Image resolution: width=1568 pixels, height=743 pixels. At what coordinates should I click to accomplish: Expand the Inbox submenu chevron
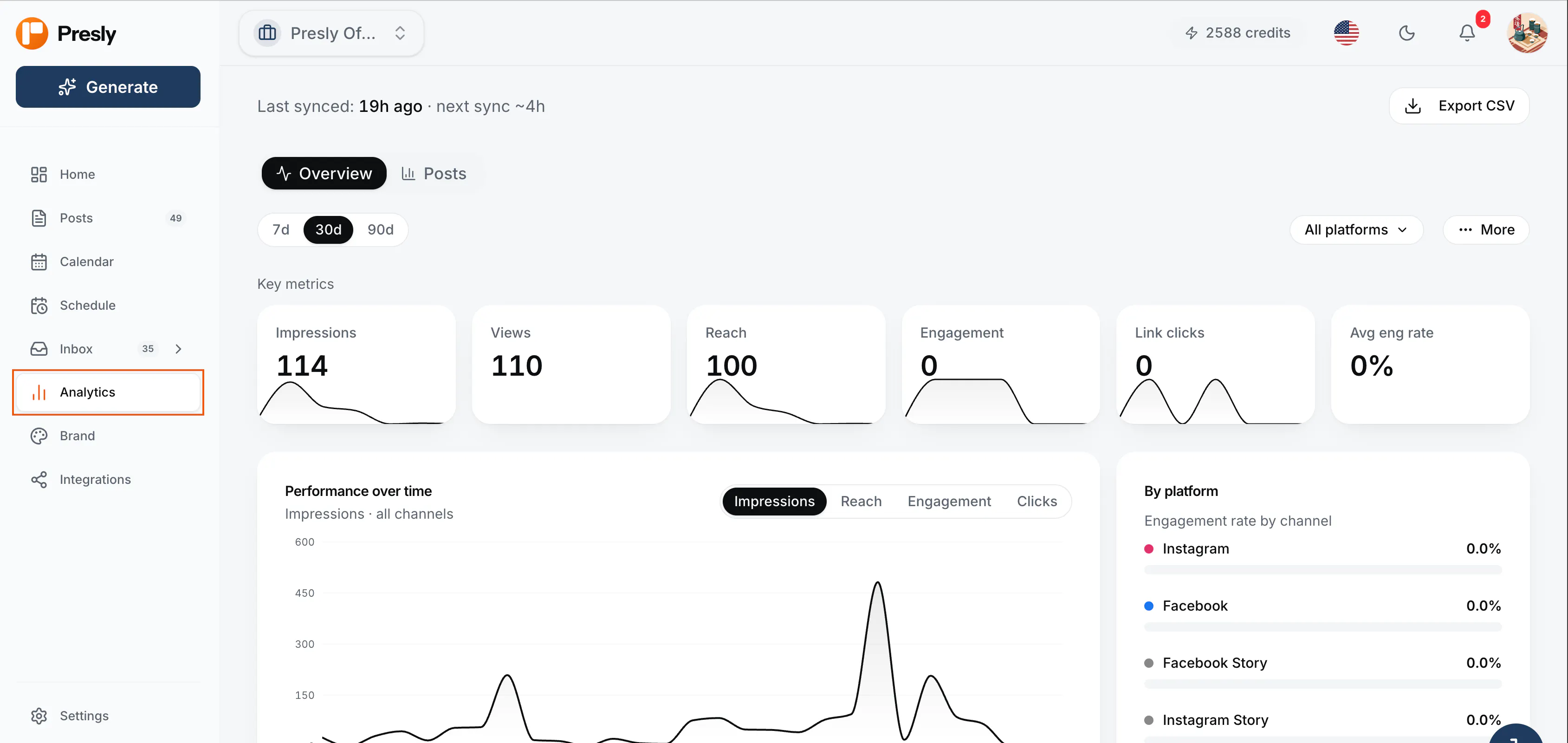tap(178, 349)
